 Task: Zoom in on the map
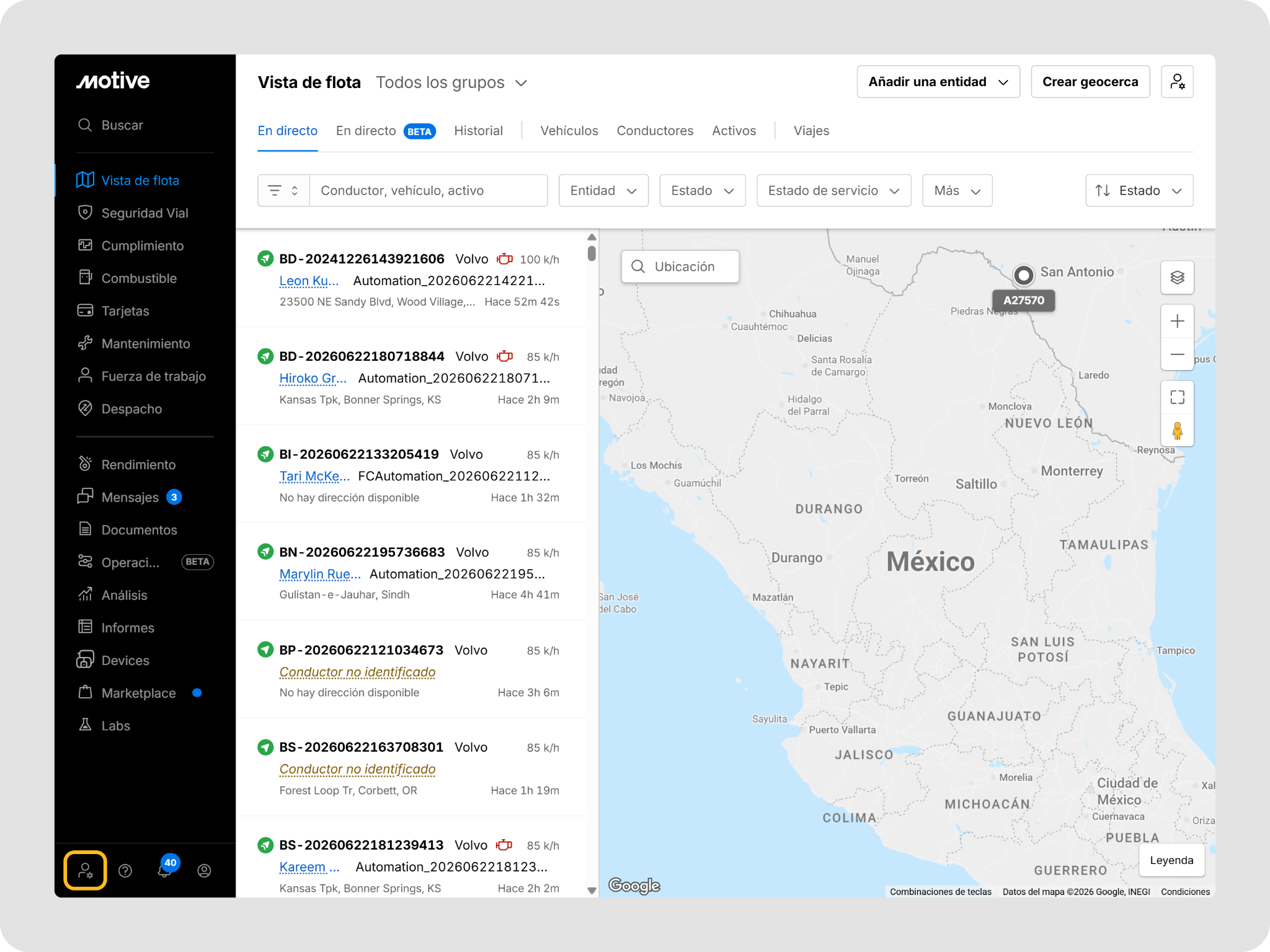tap(1177, 321)
